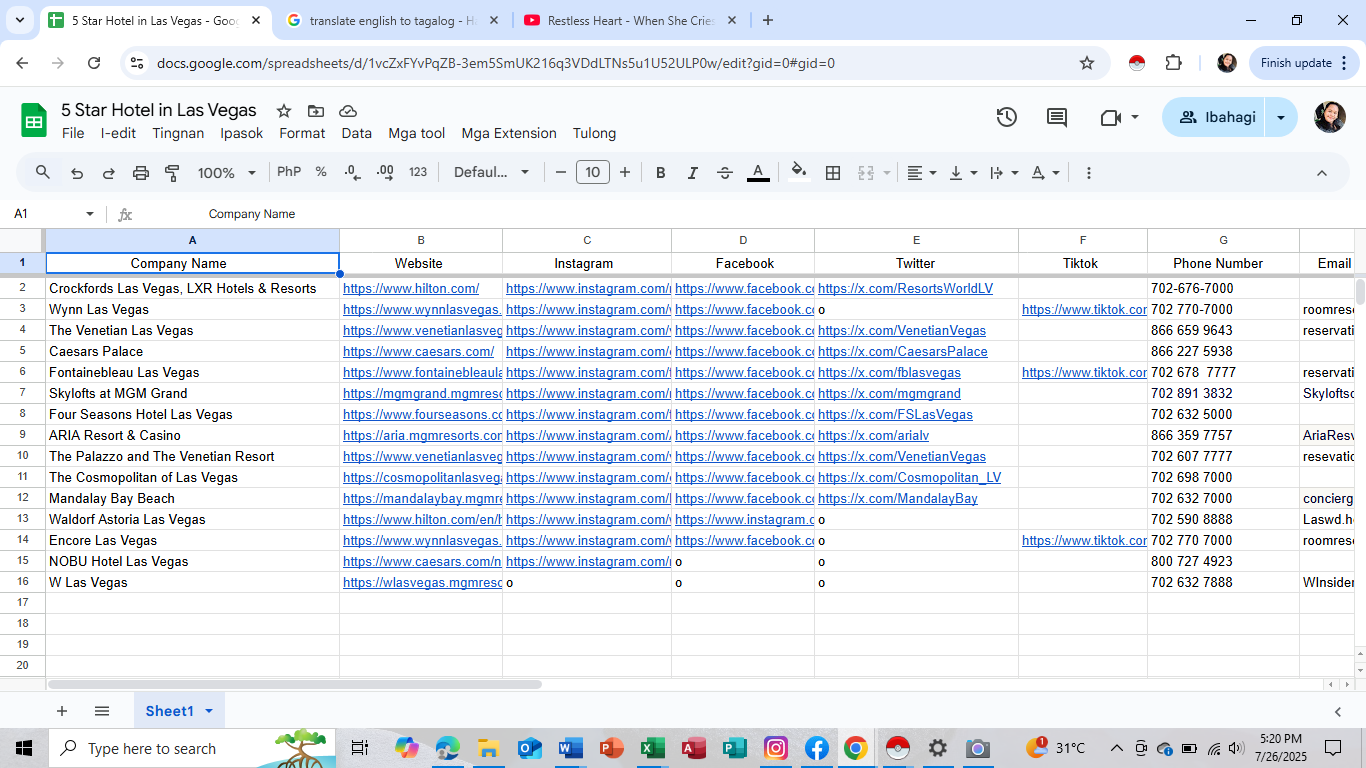Open the Cosmopolitan_LV Twitter link
The image size is (1366, 768).
(909, 478)
